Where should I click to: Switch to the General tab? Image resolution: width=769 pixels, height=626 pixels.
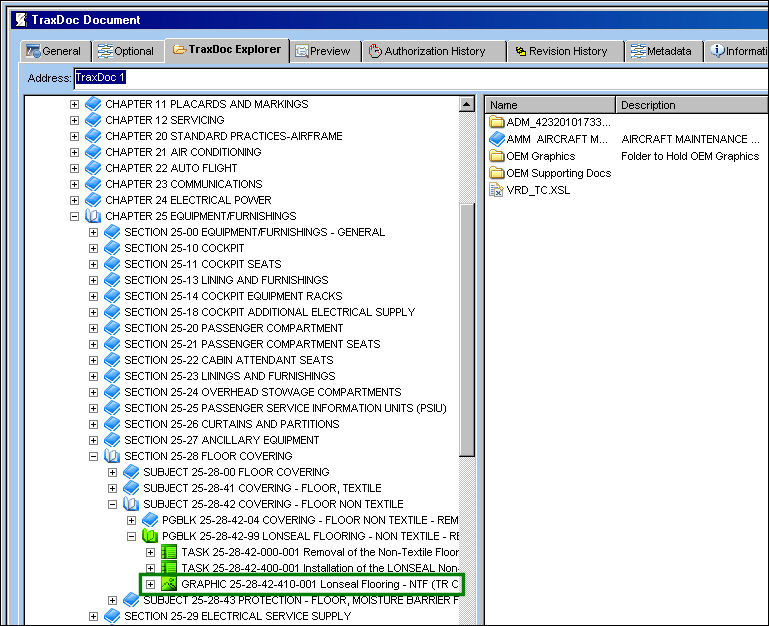[55, 51]
